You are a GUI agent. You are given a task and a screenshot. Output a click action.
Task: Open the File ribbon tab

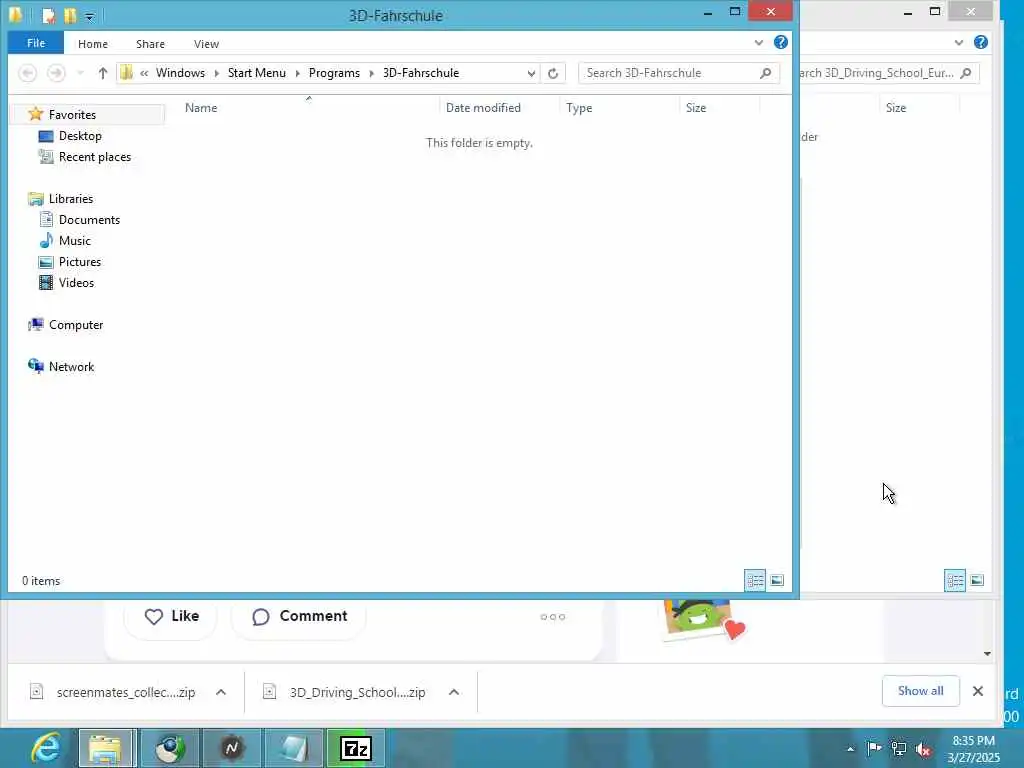(36, 43)
